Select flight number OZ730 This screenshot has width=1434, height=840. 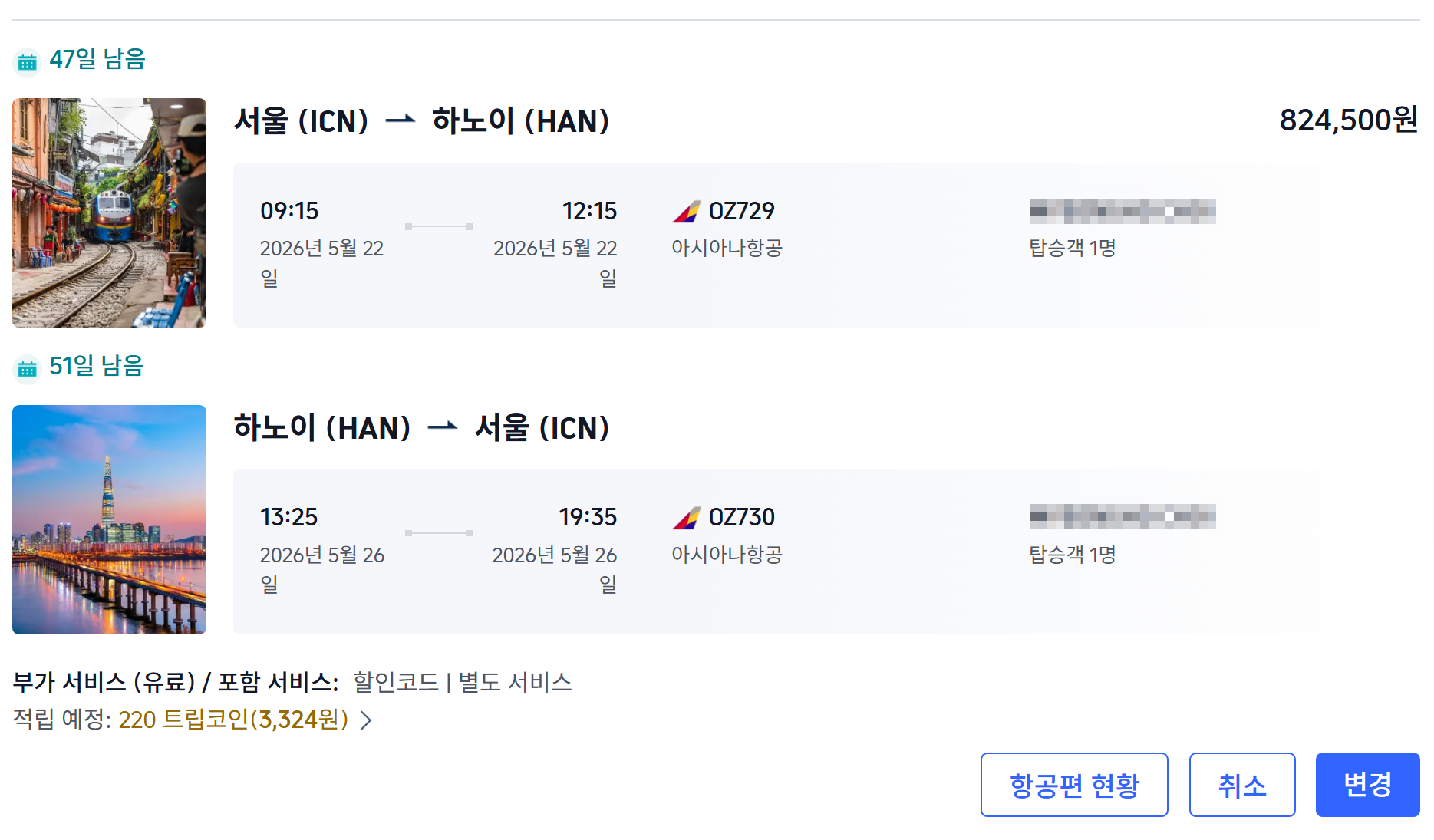pos(741,518)
